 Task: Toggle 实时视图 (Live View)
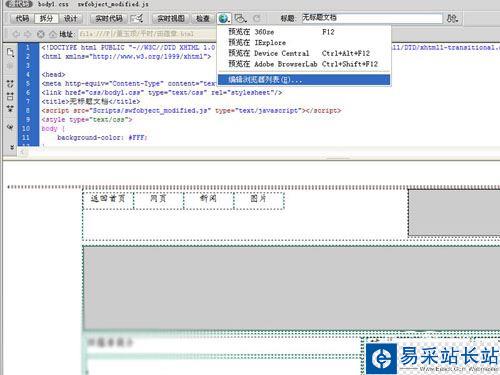tap(171, 18)
